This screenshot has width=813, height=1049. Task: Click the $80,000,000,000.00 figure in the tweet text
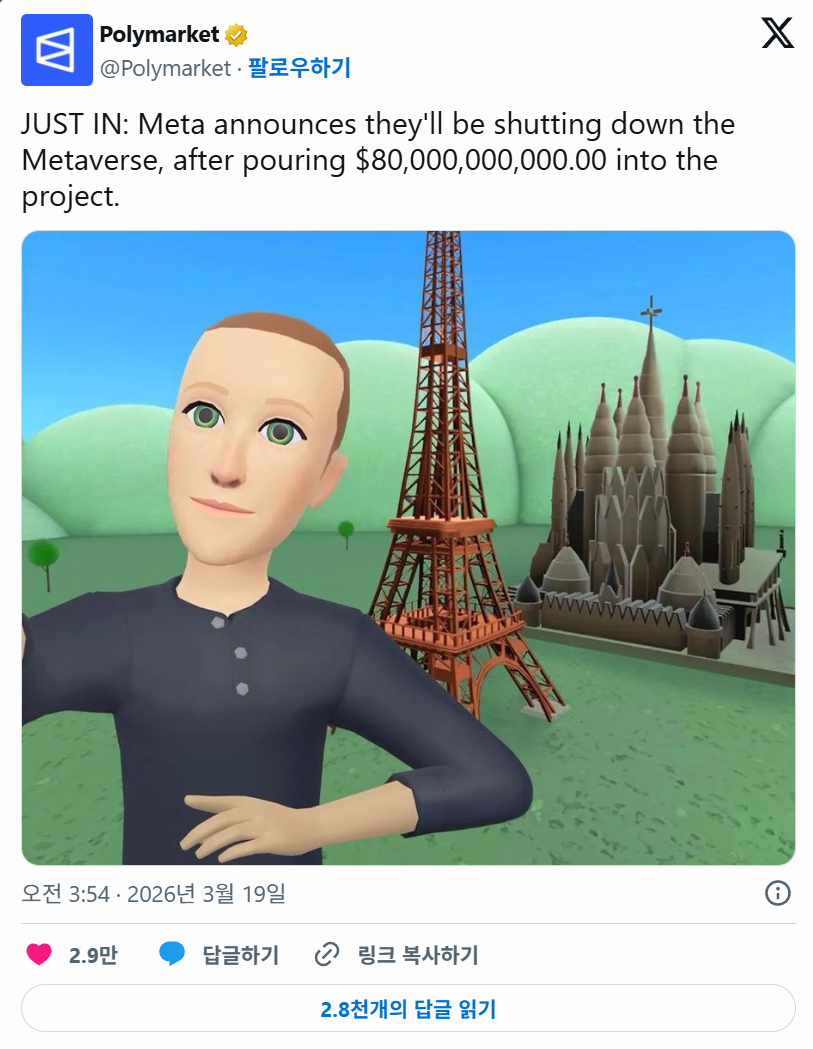[481, 161]
